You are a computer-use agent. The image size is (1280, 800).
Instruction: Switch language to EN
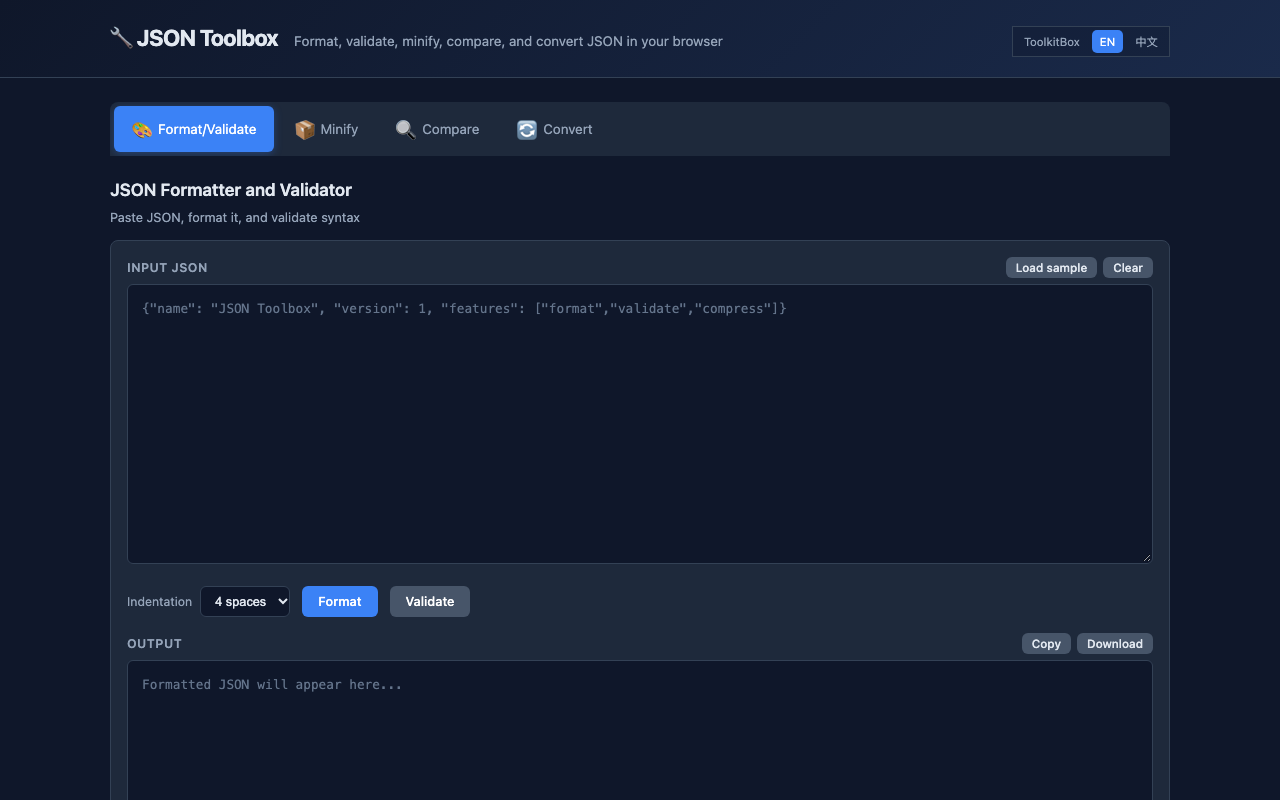click(x=1107, y=41)
